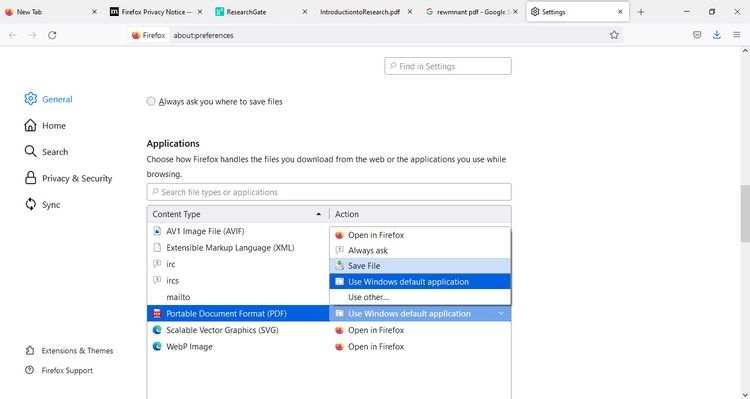Sort by the Action column header
The height and width of the screenshot is (399, 750).
(420, 214)
